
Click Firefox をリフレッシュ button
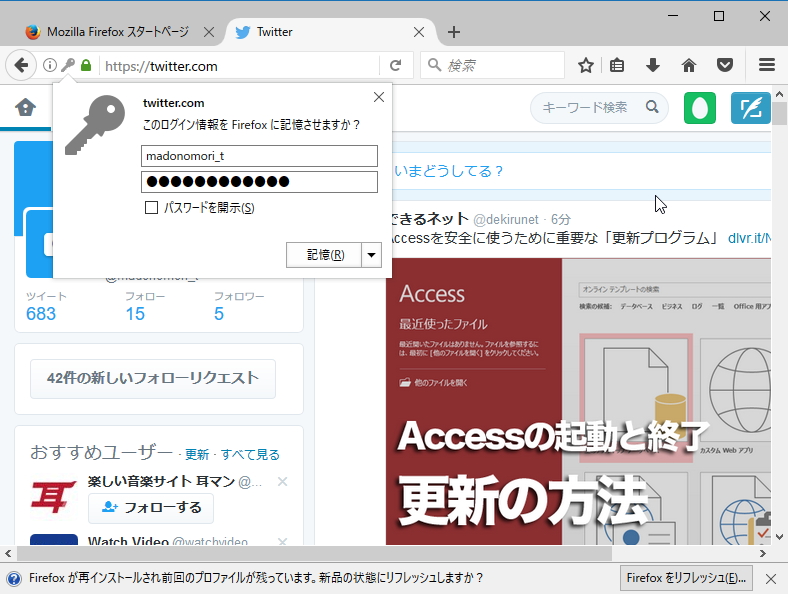(x=686, y=578)
